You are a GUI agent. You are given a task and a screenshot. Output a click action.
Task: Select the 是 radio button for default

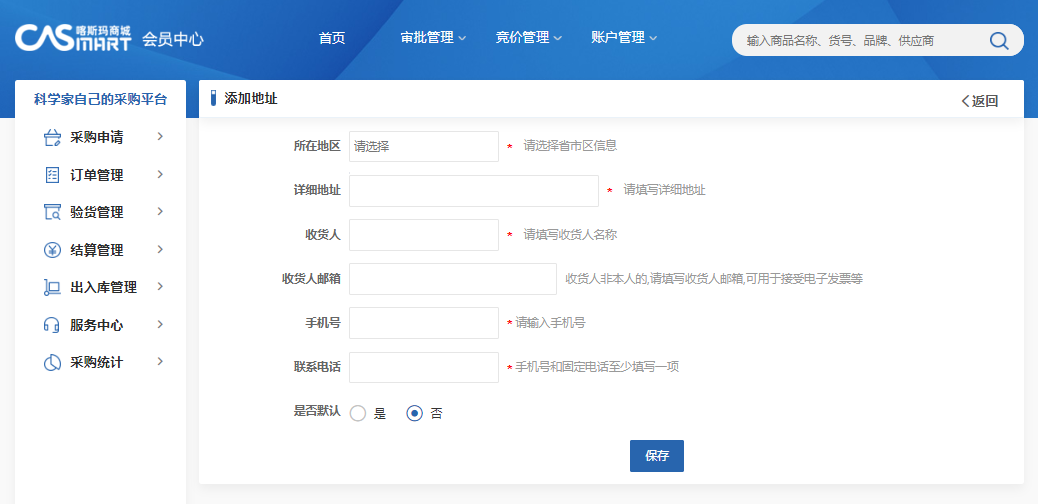pos(358,413)
